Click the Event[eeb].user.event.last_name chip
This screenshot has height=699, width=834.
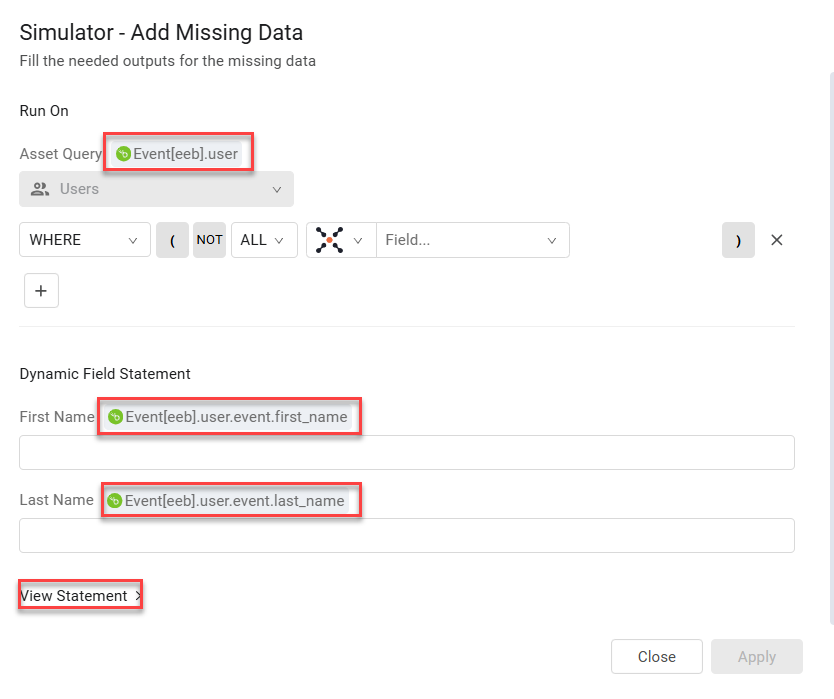(226, 501)
